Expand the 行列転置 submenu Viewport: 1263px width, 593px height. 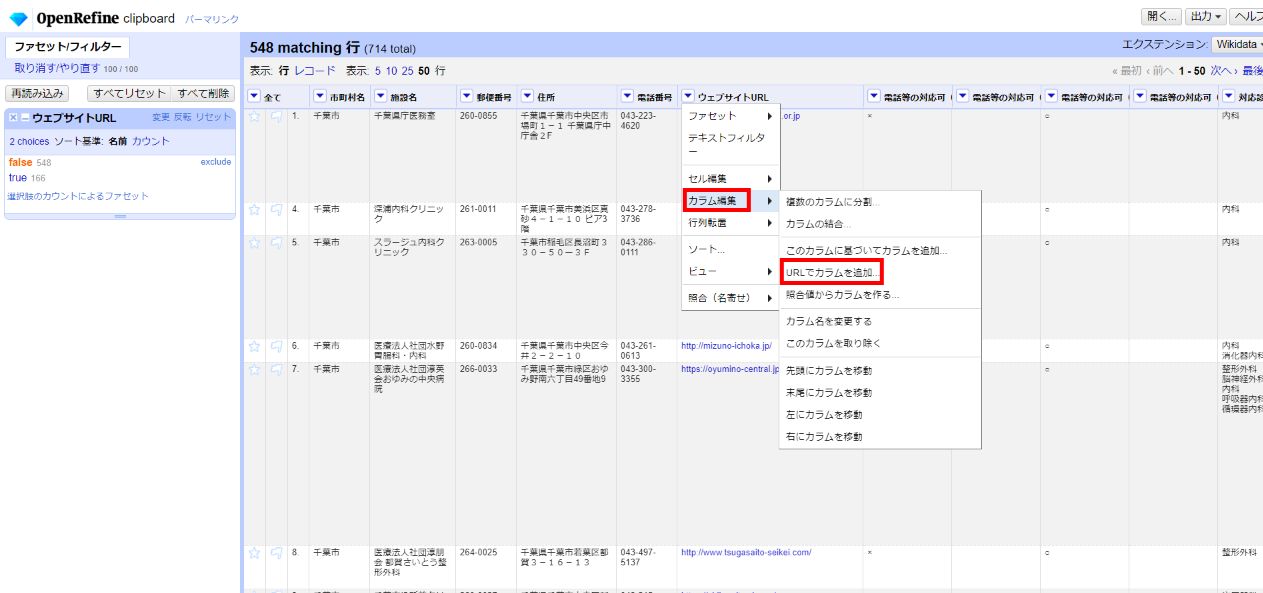tap(730, 223)
